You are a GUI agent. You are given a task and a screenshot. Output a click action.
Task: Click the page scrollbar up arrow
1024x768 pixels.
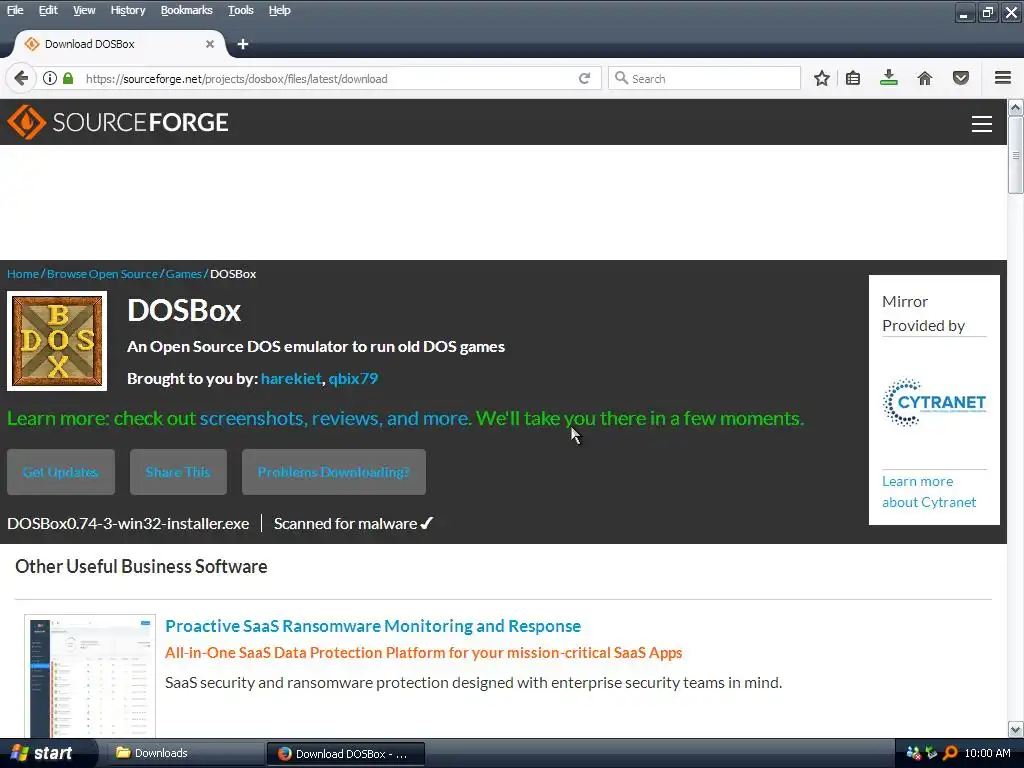click(1016, 107)
